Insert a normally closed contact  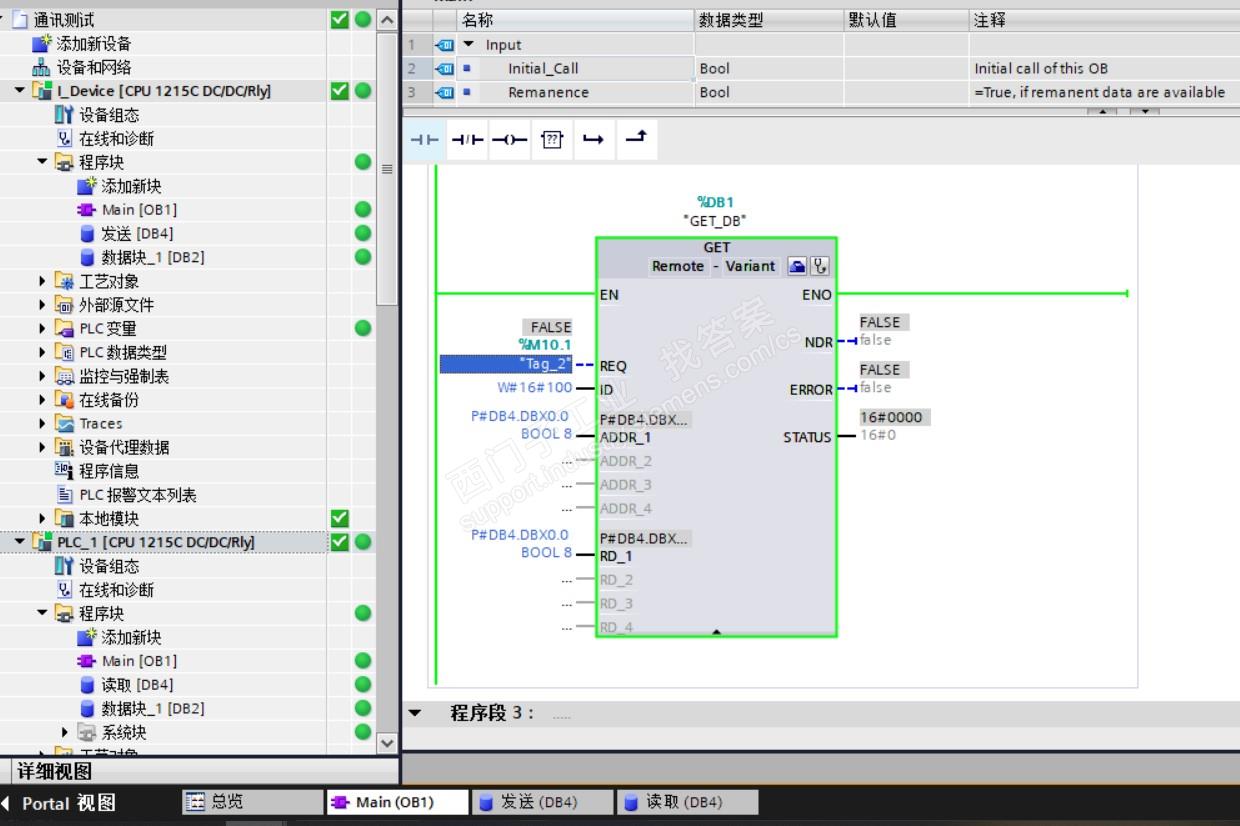tap(467, 140)
